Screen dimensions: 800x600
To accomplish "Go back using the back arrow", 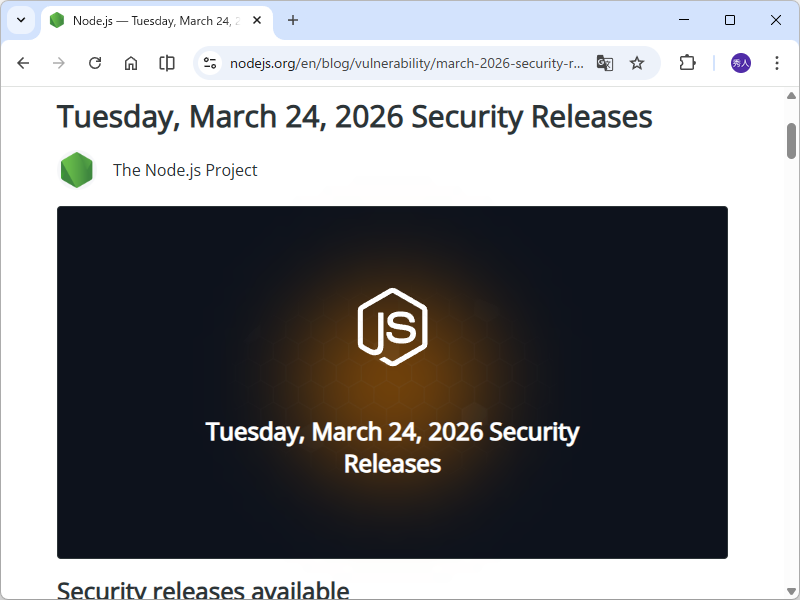I will tap(23, 62).
